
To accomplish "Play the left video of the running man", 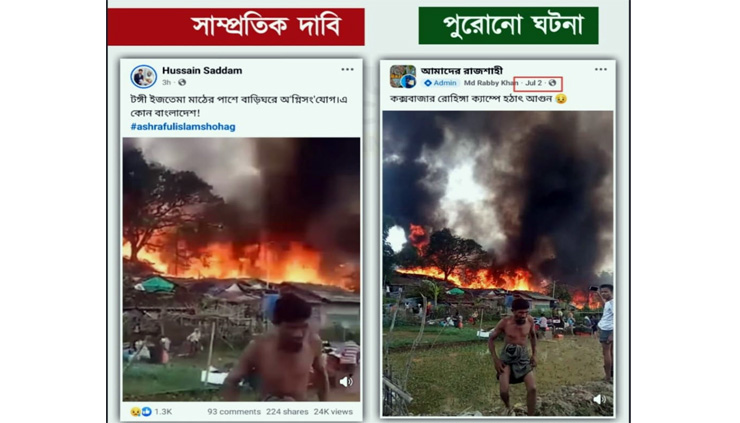I will [241, 269].
